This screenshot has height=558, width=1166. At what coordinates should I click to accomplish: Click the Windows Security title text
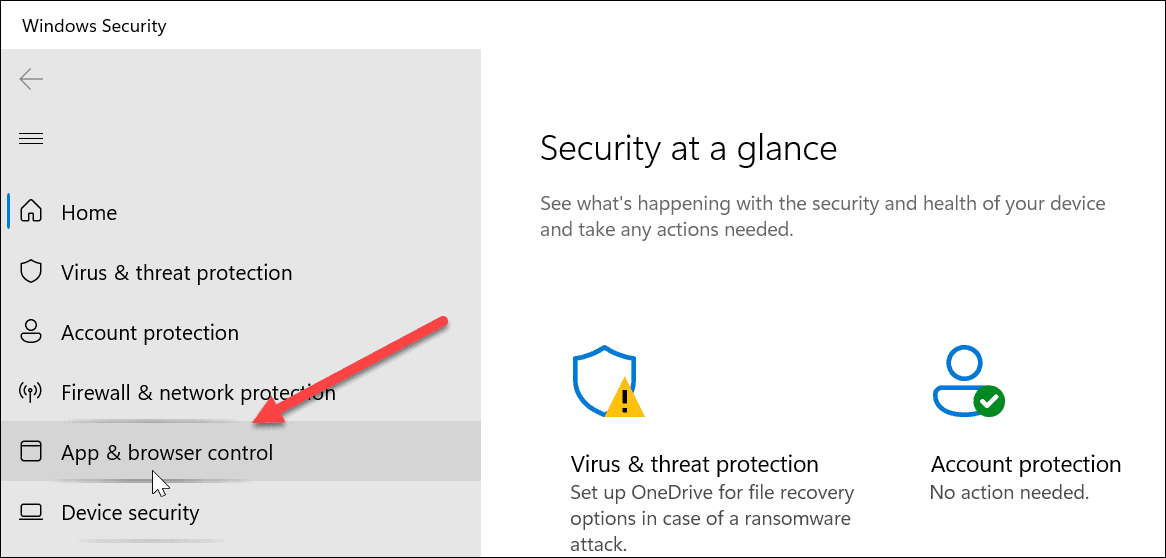coord(94,26)
